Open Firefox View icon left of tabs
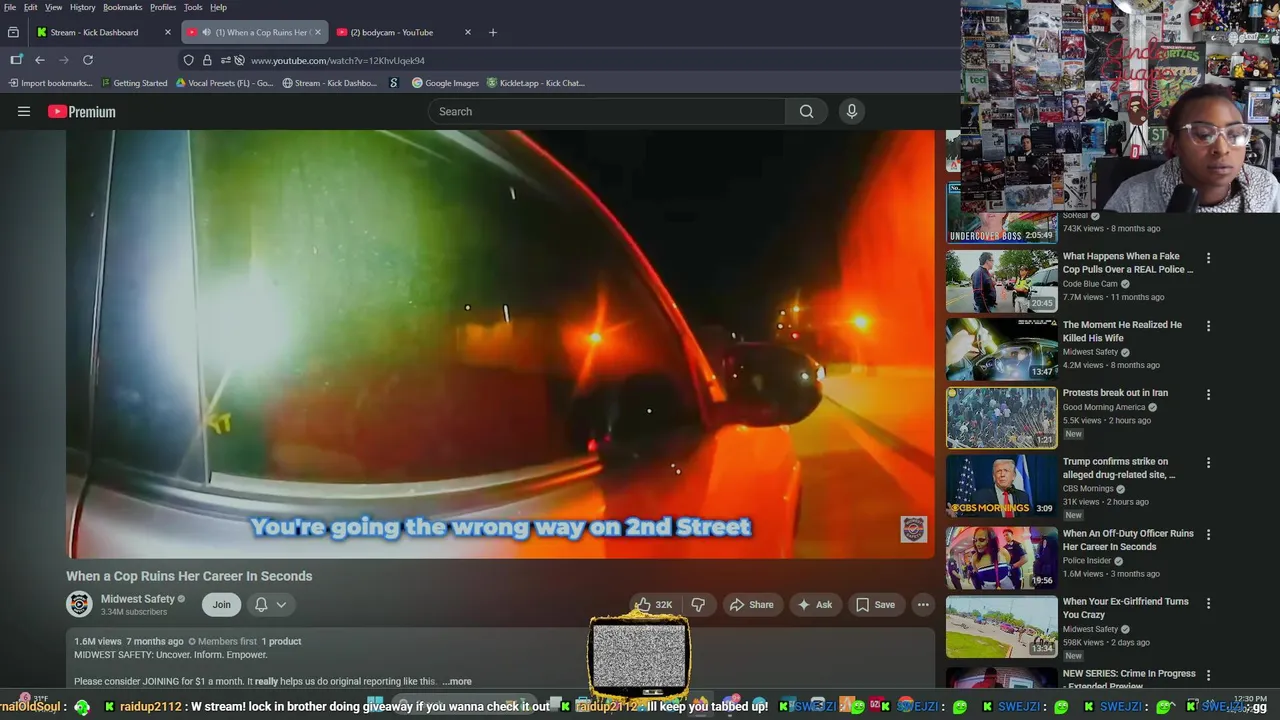Viewport: 1280px width, 720px height. coord(13,32)
